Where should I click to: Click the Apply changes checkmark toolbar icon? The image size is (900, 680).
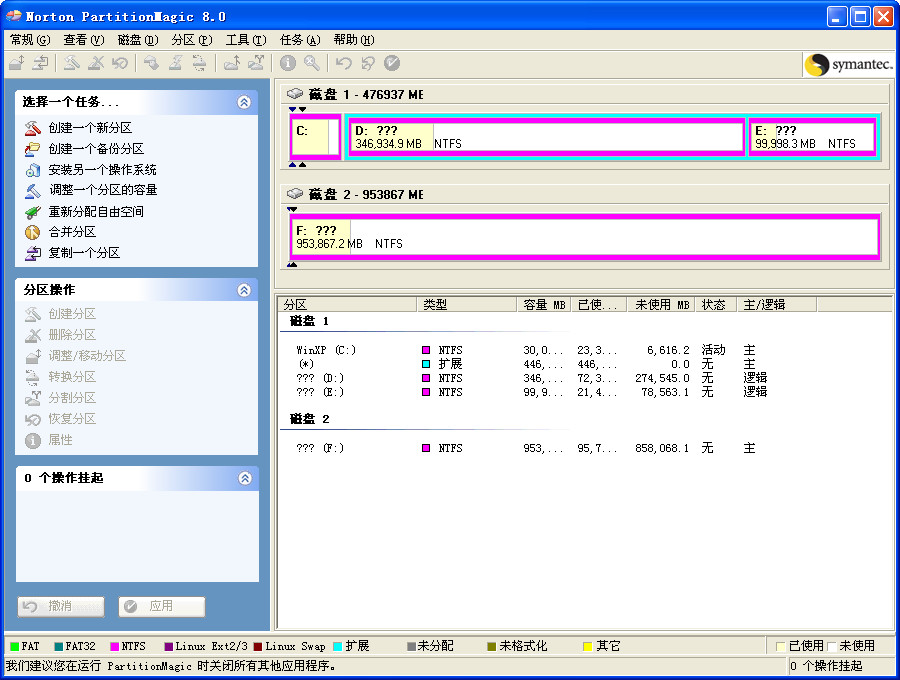pyautogui.click(x=391, y=63)
